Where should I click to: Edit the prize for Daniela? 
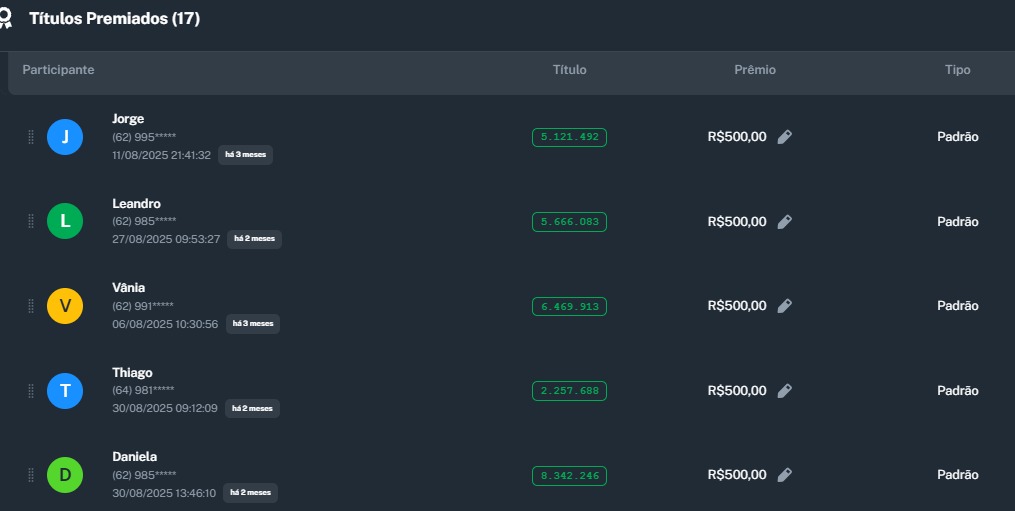785,475
